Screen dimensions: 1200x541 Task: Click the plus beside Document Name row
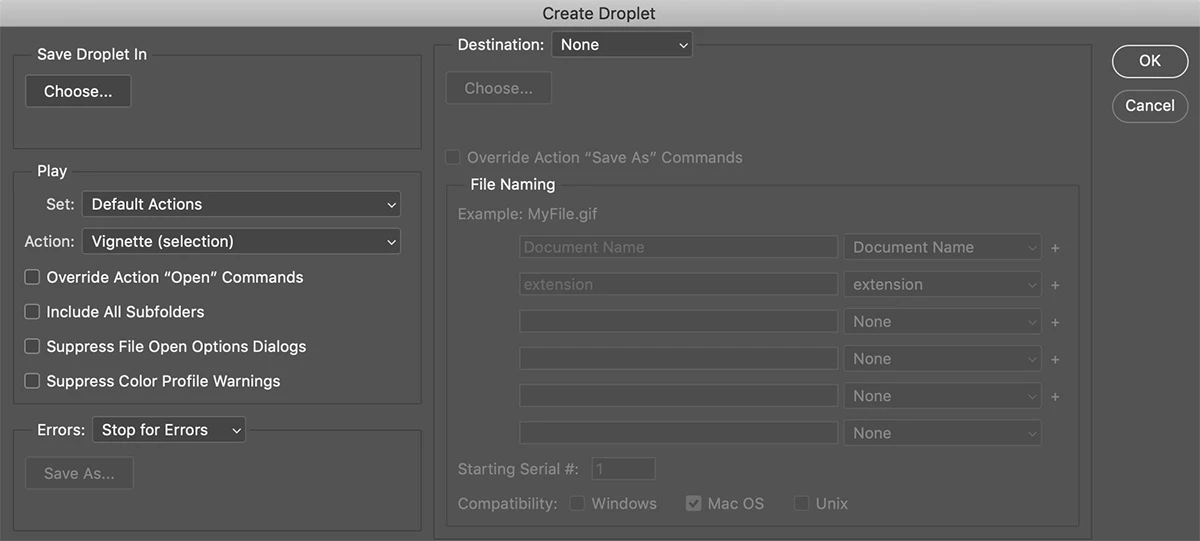click(1055, 248)
